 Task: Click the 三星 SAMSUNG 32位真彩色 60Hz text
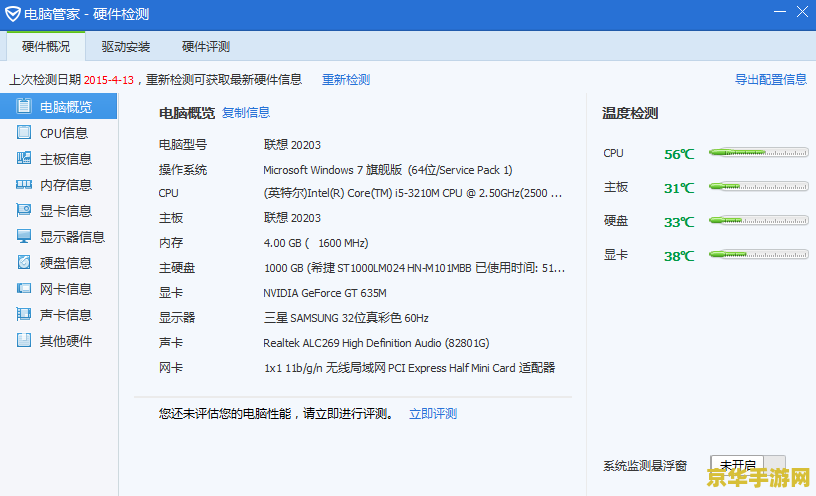[x=346, y=318]
